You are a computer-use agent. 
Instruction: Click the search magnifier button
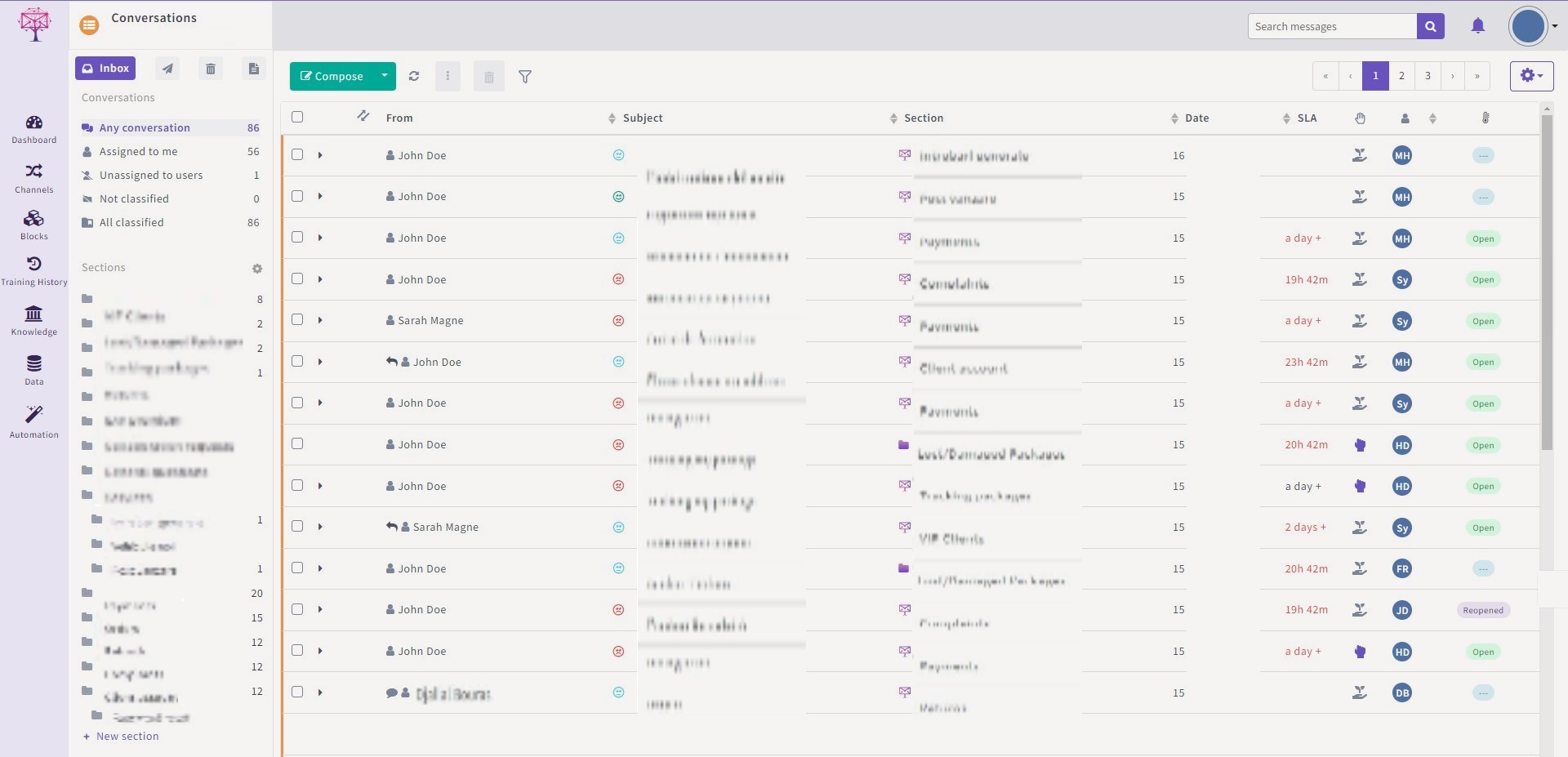tap(1430, 26)
